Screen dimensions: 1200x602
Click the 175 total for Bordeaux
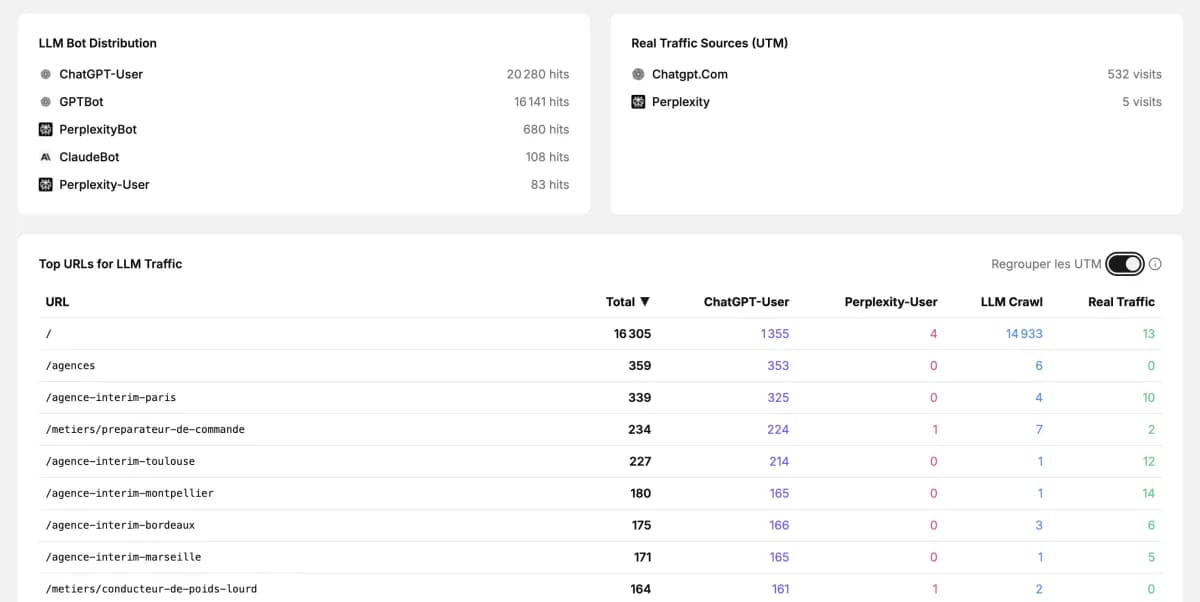click(x=641, y=525)
